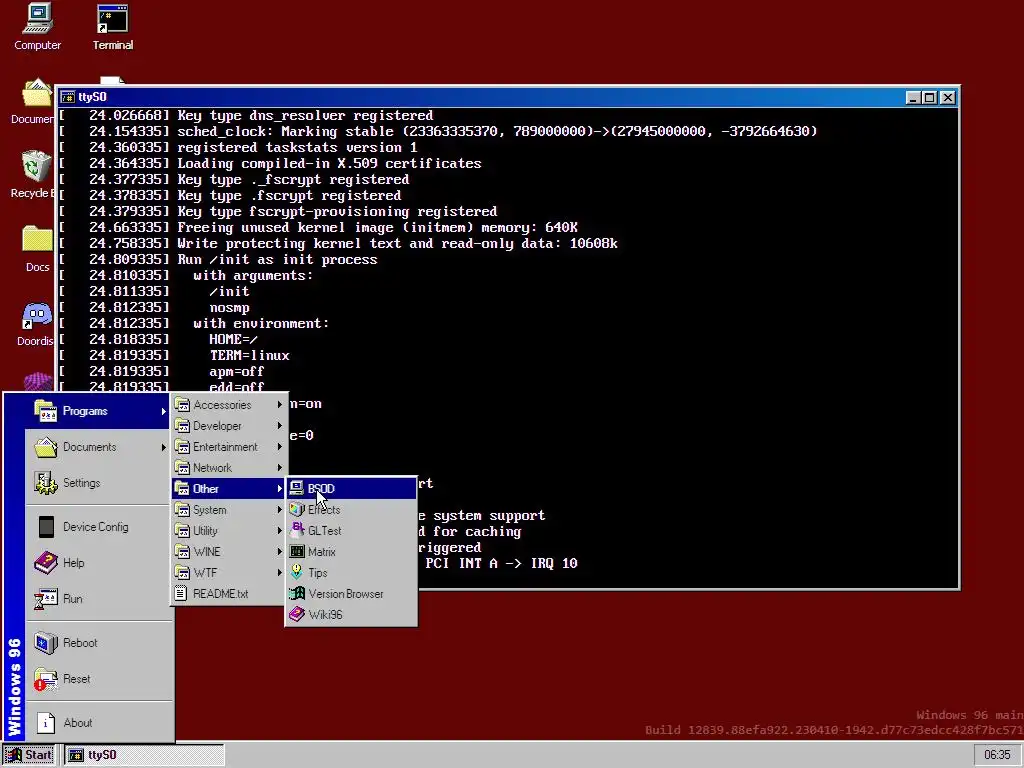Click the ttyS0 window title bar icon
The height and width of the screenshot is (768, 1024).
coord(68,97)
